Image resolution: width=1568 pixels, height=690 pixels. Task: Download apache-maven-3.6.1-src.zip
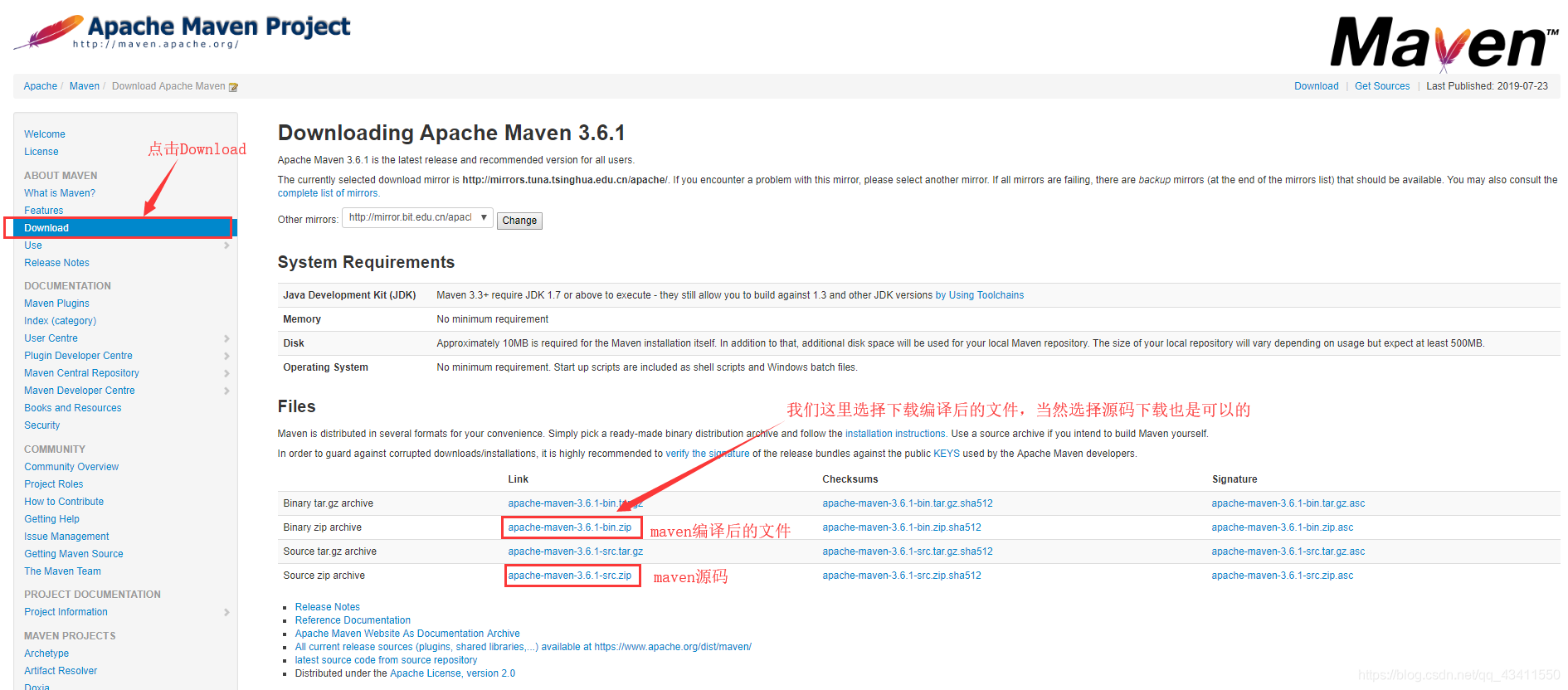click(570, 576)
